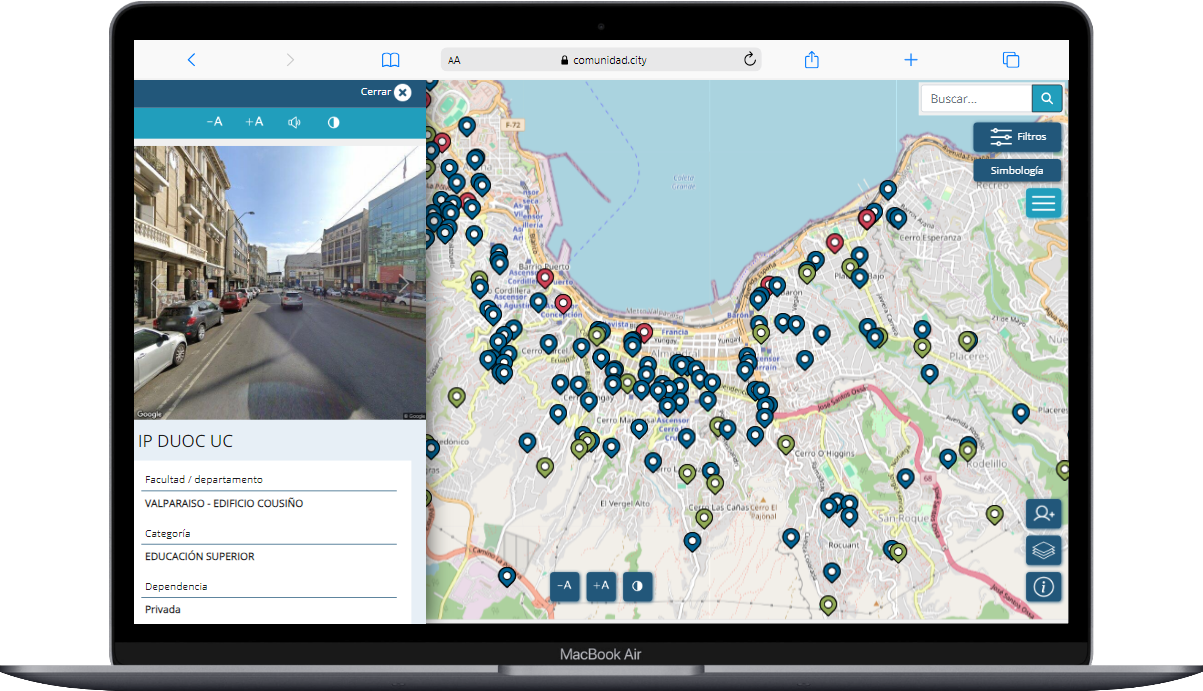Viewport: 1203px width, 691px height.
Task: Go back with Safari's back arrow
Action: coord(191,60)
